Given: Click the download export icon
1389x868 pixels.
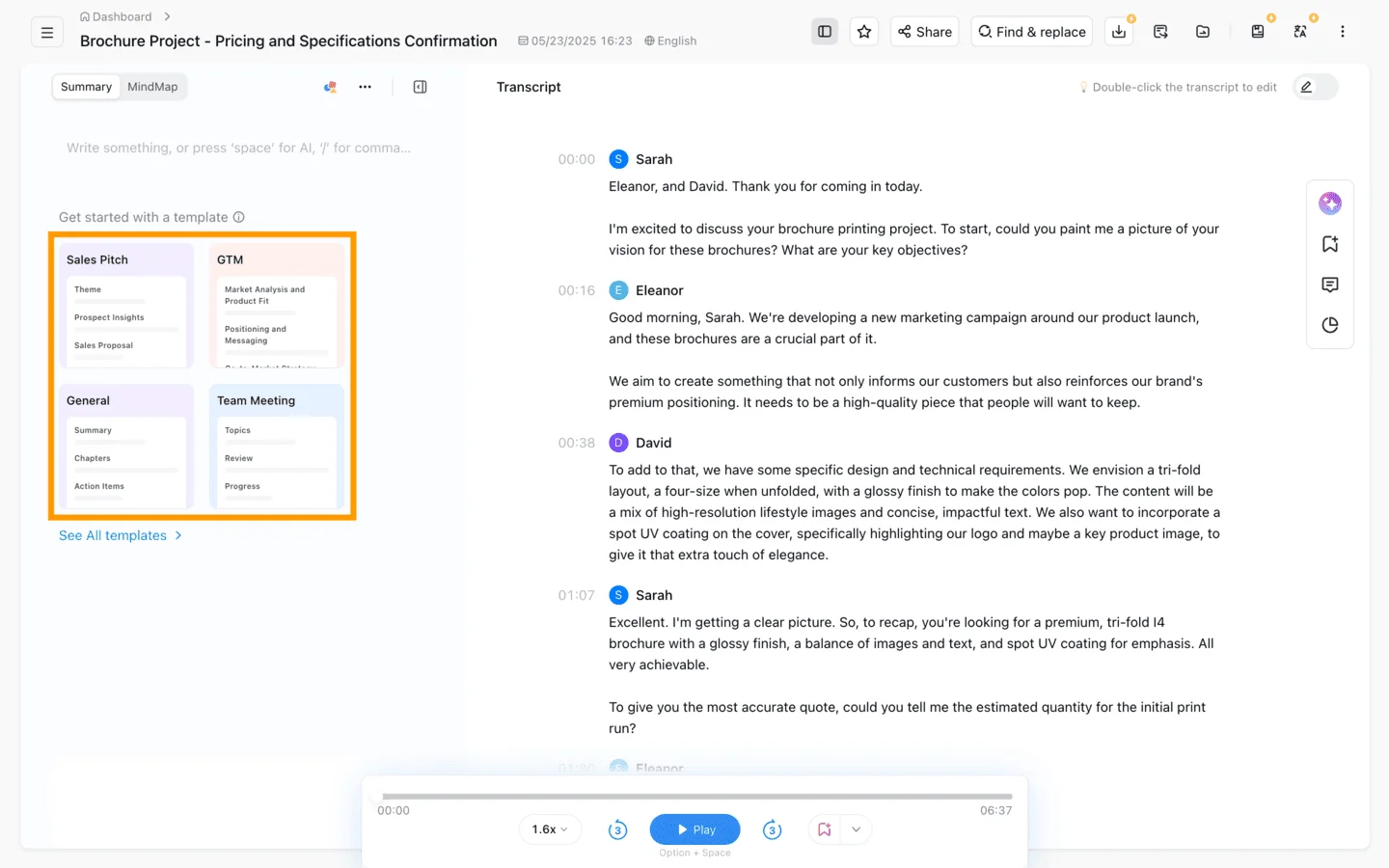Looking at the screenshot, I should pyautogui.click(x=1119, y=32).
